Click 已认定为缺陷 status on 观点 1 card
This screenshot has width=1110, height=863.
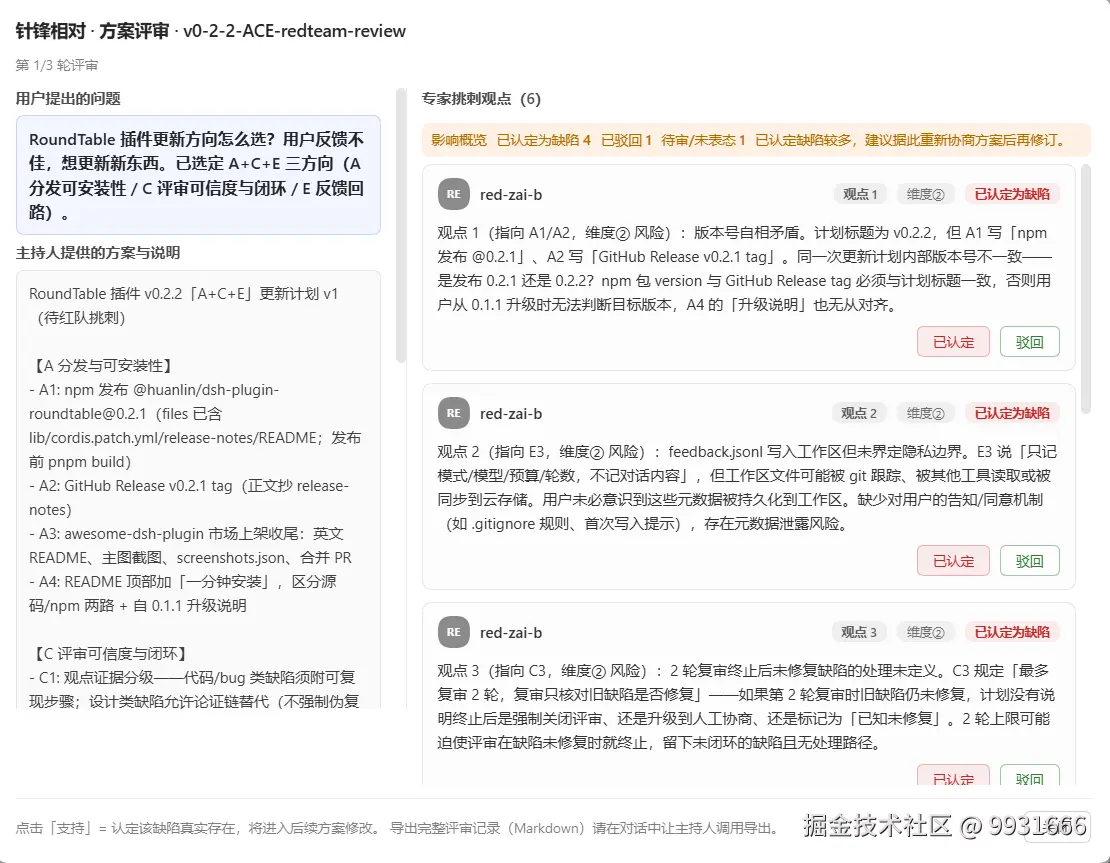(x=1012, y=194)
